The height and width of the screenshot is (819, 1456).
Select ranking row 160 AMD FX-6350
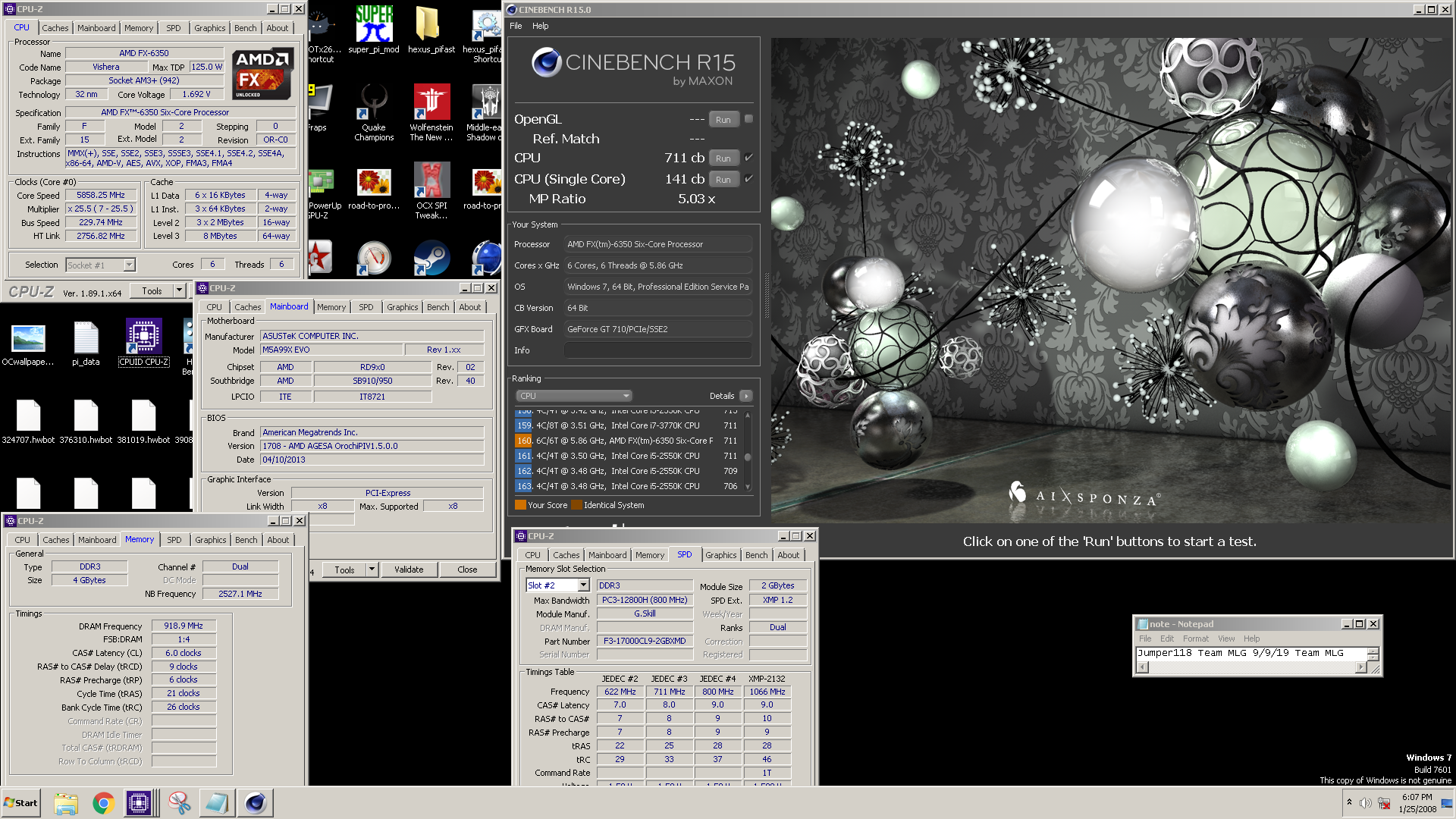tap(628, 441)
